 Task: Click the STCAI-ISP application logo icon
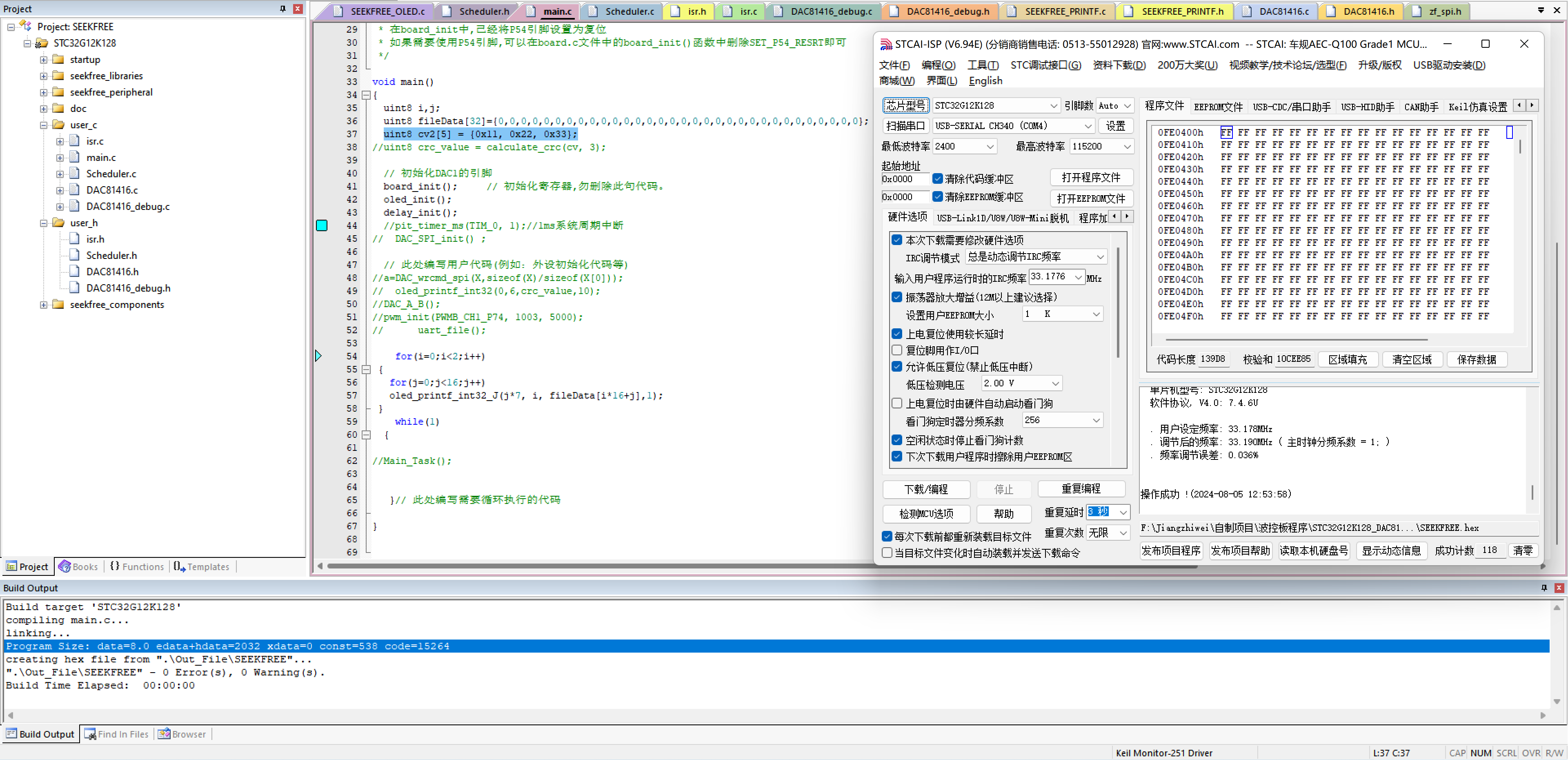[886, 44]
